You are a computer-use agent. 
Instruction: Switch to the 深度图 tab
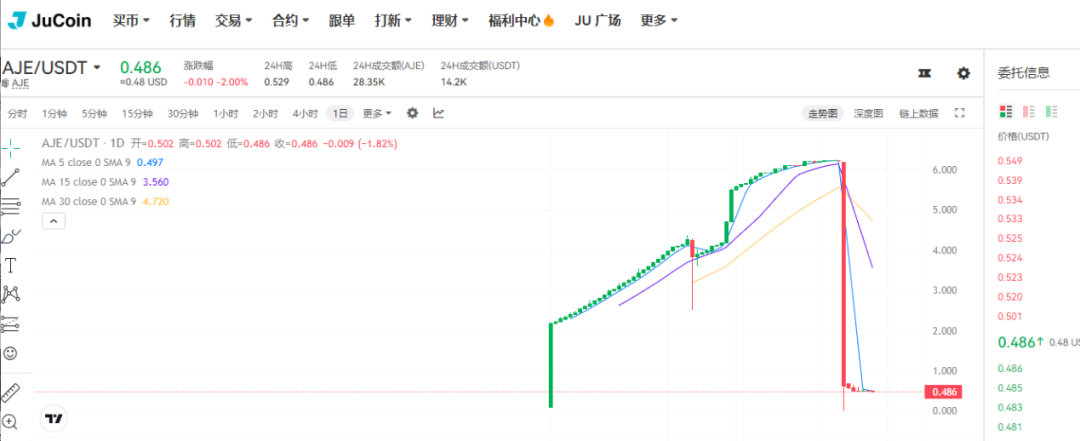coord(867,113)
